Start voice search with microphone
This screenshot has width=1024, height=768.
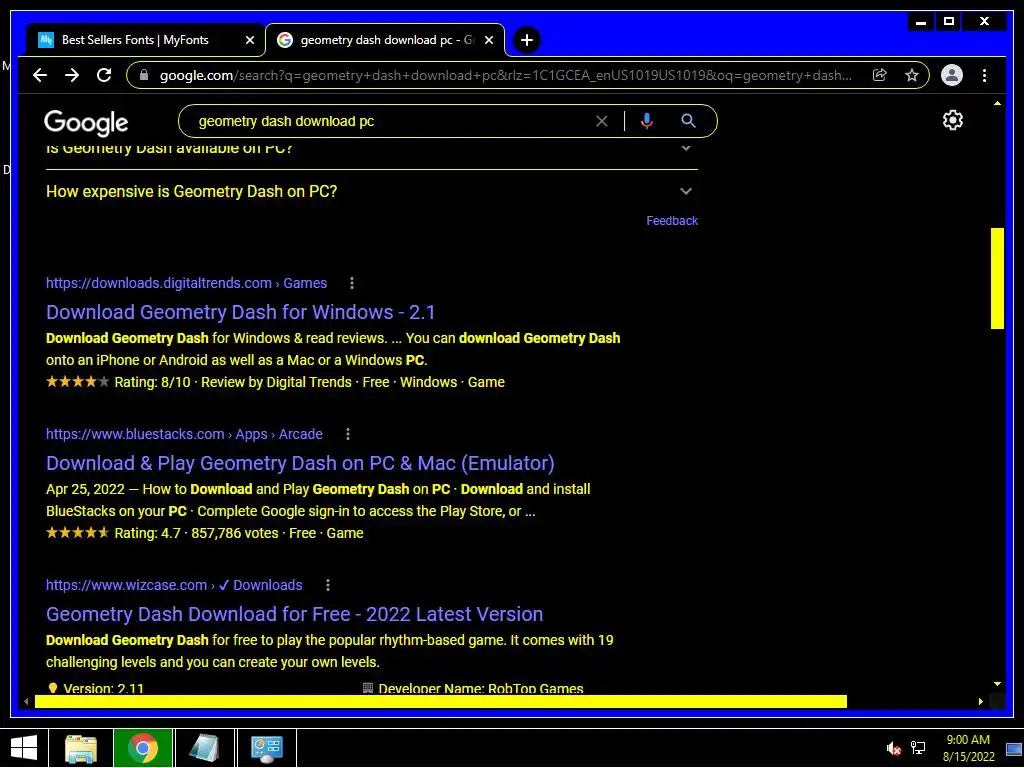[647, 121]
